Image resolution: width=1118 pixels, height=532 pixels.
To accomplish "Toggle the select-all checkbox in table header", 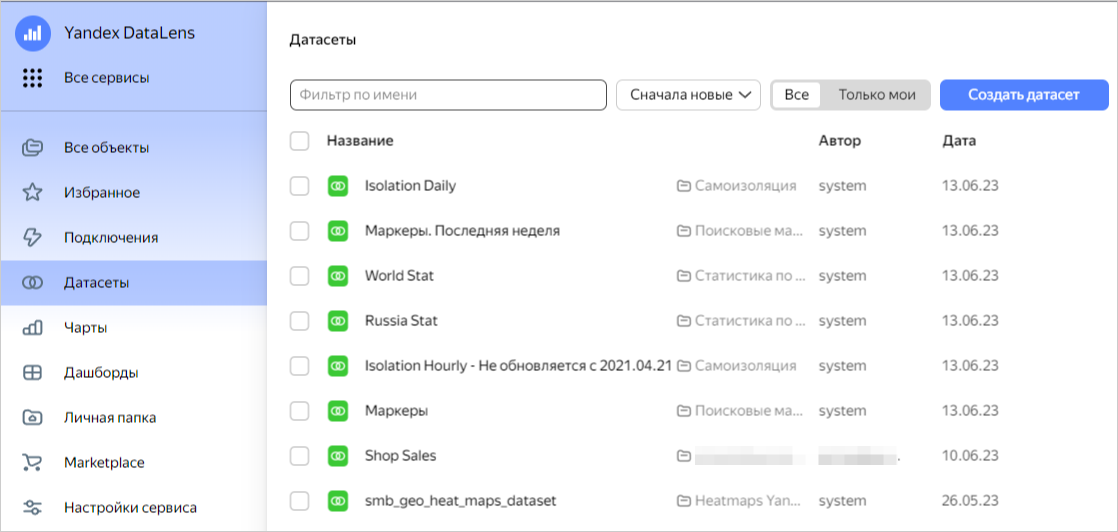I will click(x=299, y=141).
